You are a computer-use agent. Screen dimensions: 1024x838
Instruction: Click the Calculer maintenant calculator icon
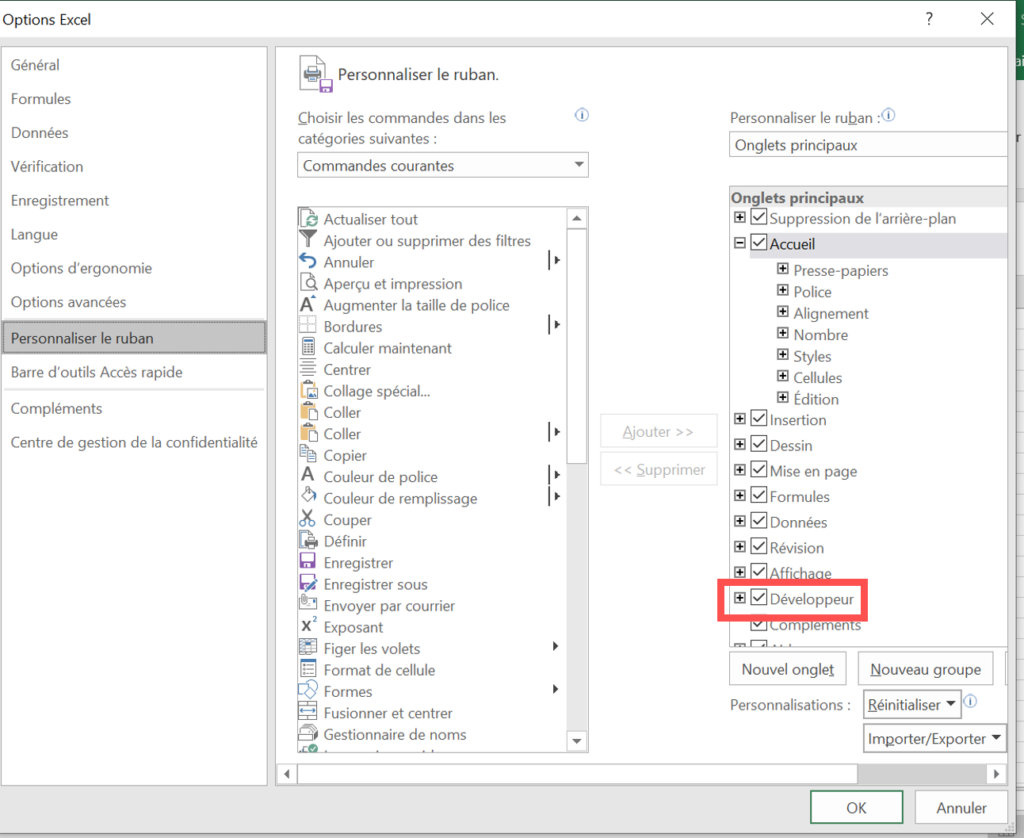[x=308, y=348]
